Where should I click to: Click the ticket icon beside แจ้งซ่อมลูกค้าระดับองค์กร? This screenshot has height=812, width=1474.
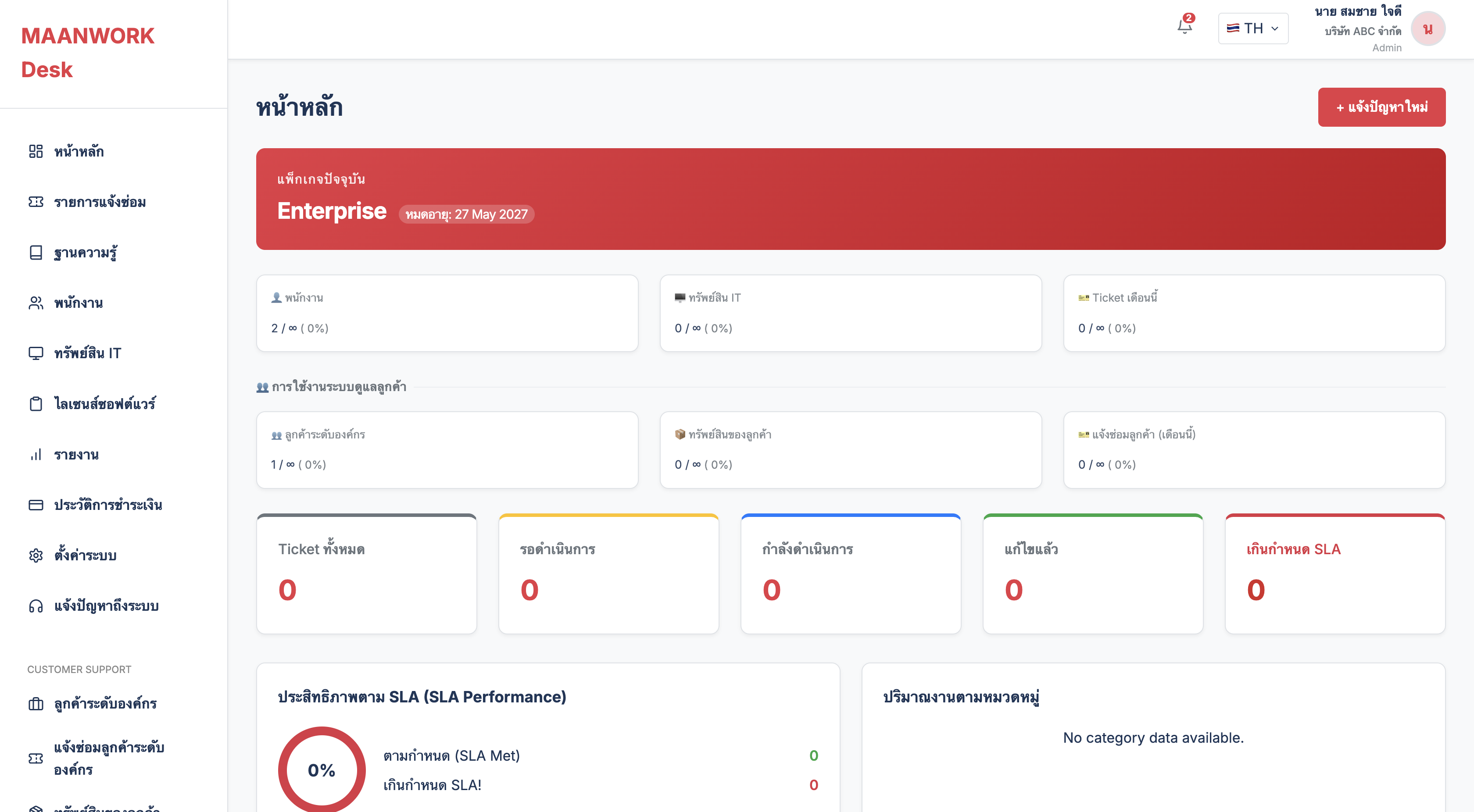[36, 758]
